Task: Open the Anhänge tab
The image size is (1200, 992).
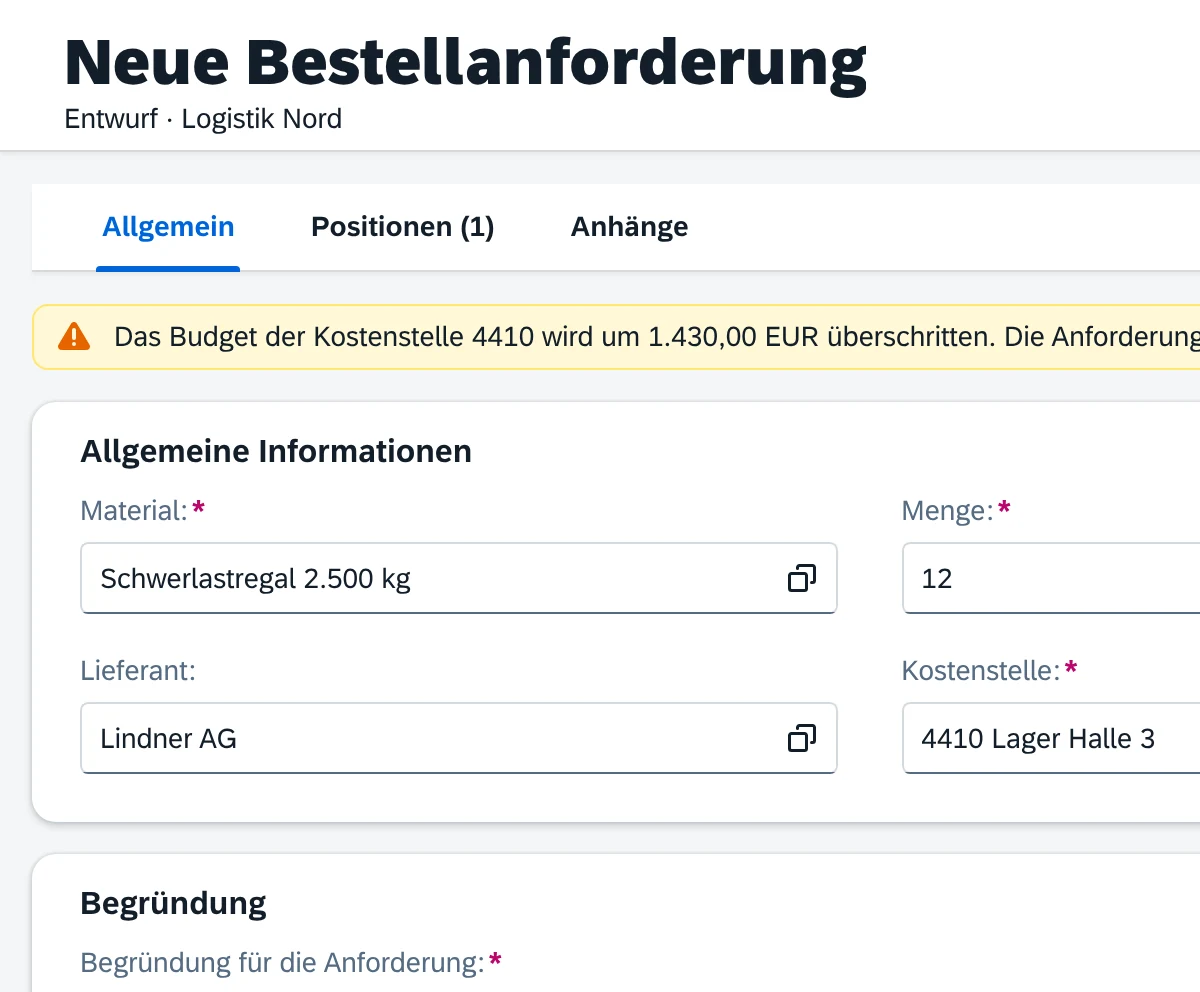Action: pyautogui.click(x=629, y=227)
